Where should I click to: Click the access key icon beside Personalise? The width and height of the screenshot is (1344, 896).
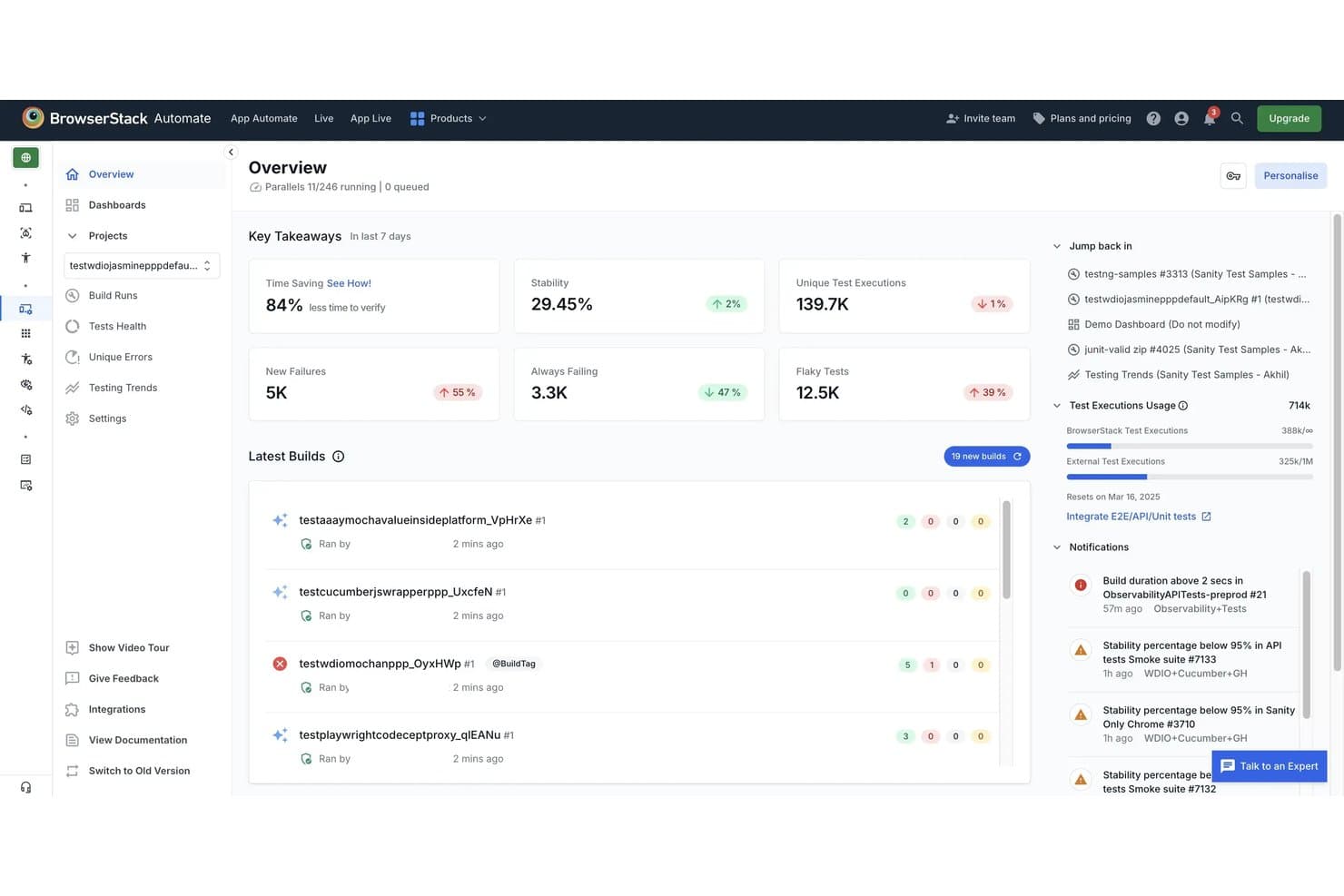click(1233, 176)
